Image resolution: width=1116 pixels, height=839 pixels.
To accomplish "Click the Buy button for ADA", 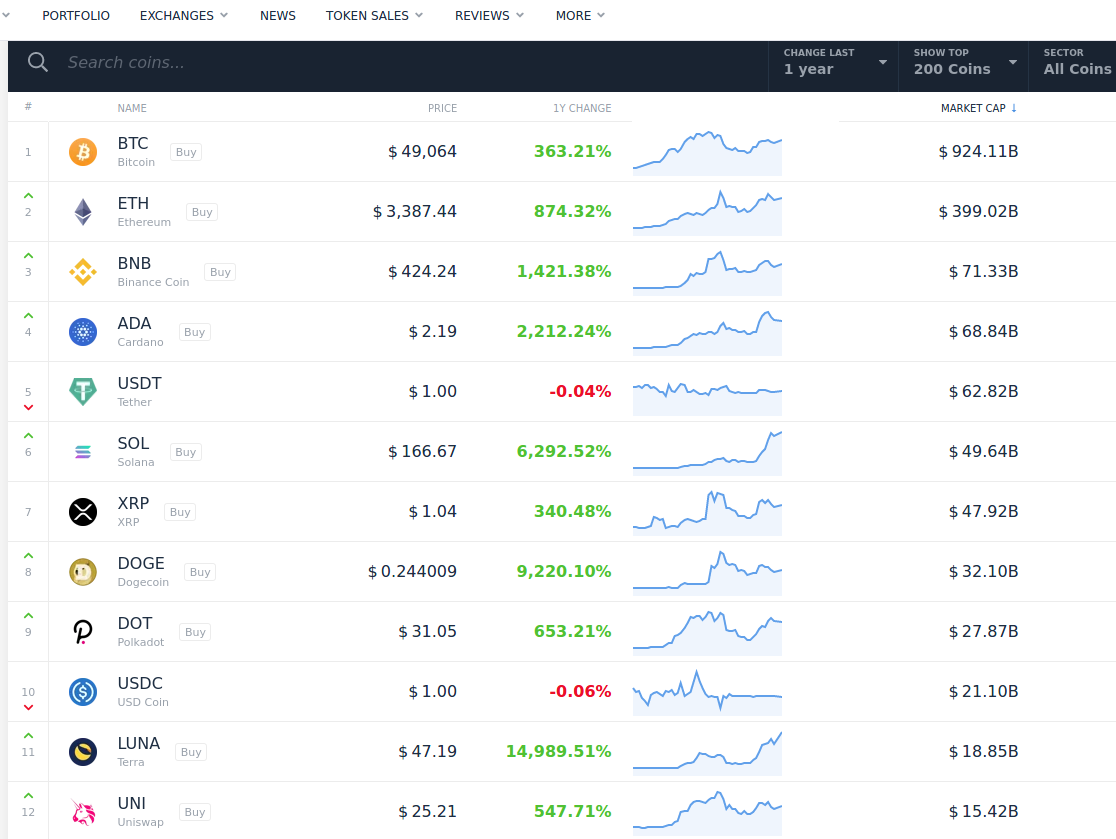I will (194, 332).
